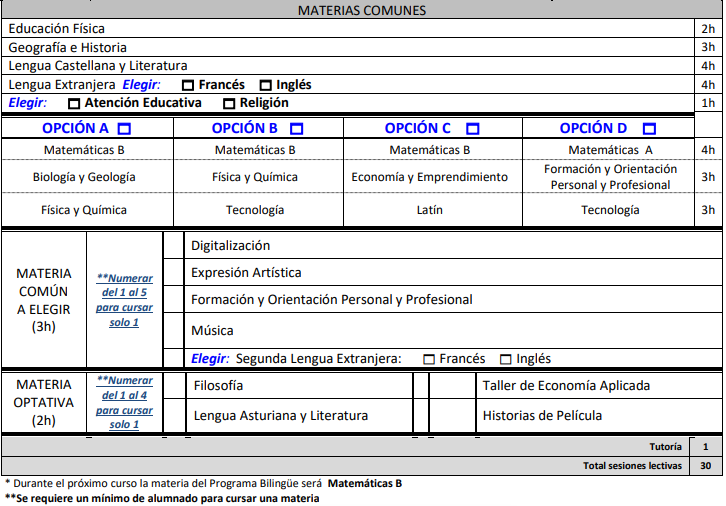Check Inglés for Segunda Lengua Extranjera

coord(505,359)
